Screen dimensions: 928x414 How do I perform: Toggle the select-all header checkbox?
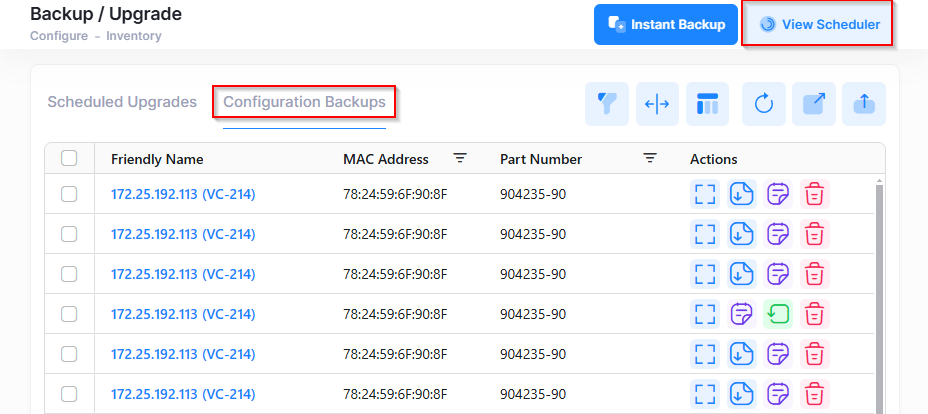69,158
